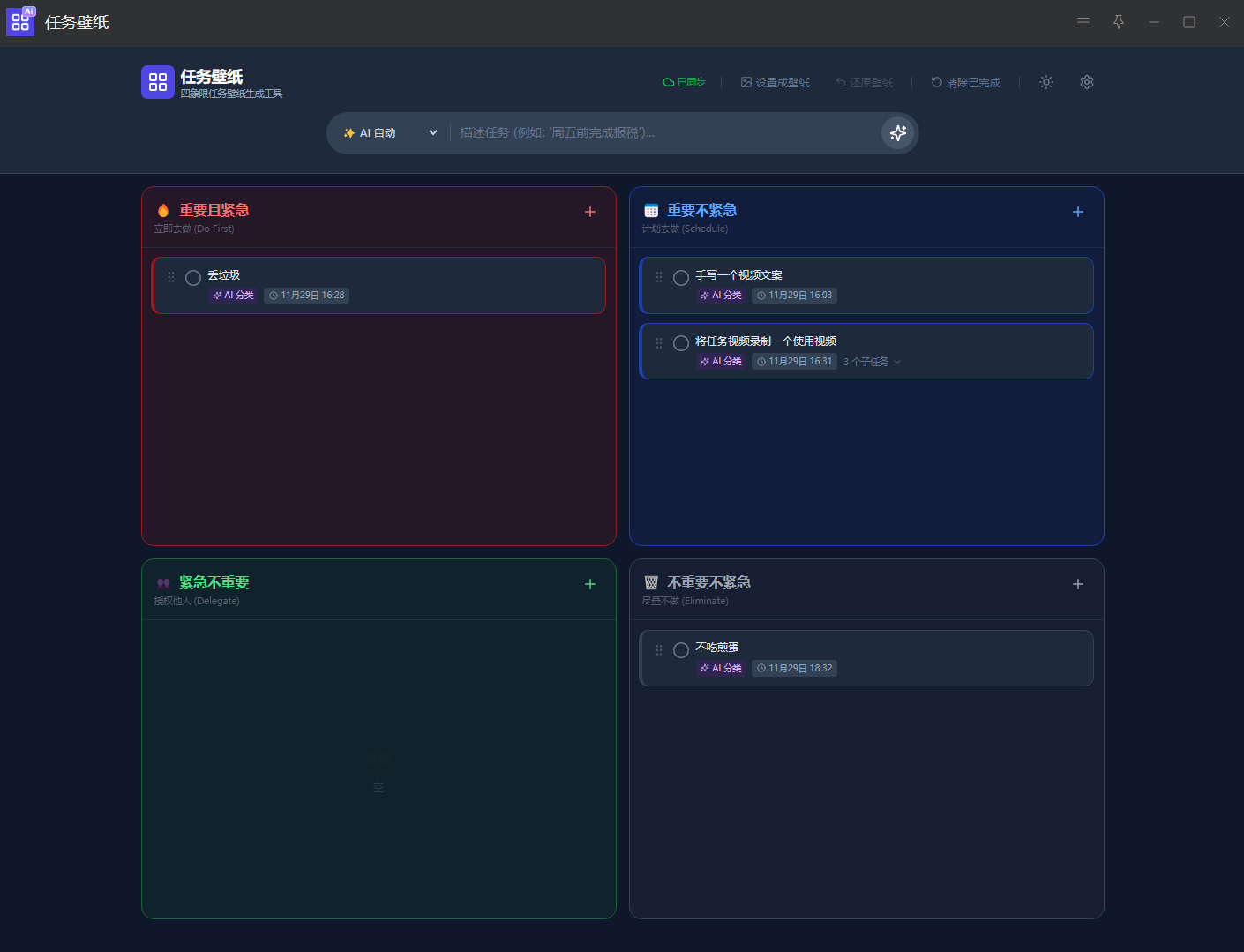1244x952 pixels.
Task: Mark 丢垃圾 task as complete
Action: [x=193, y=278]
